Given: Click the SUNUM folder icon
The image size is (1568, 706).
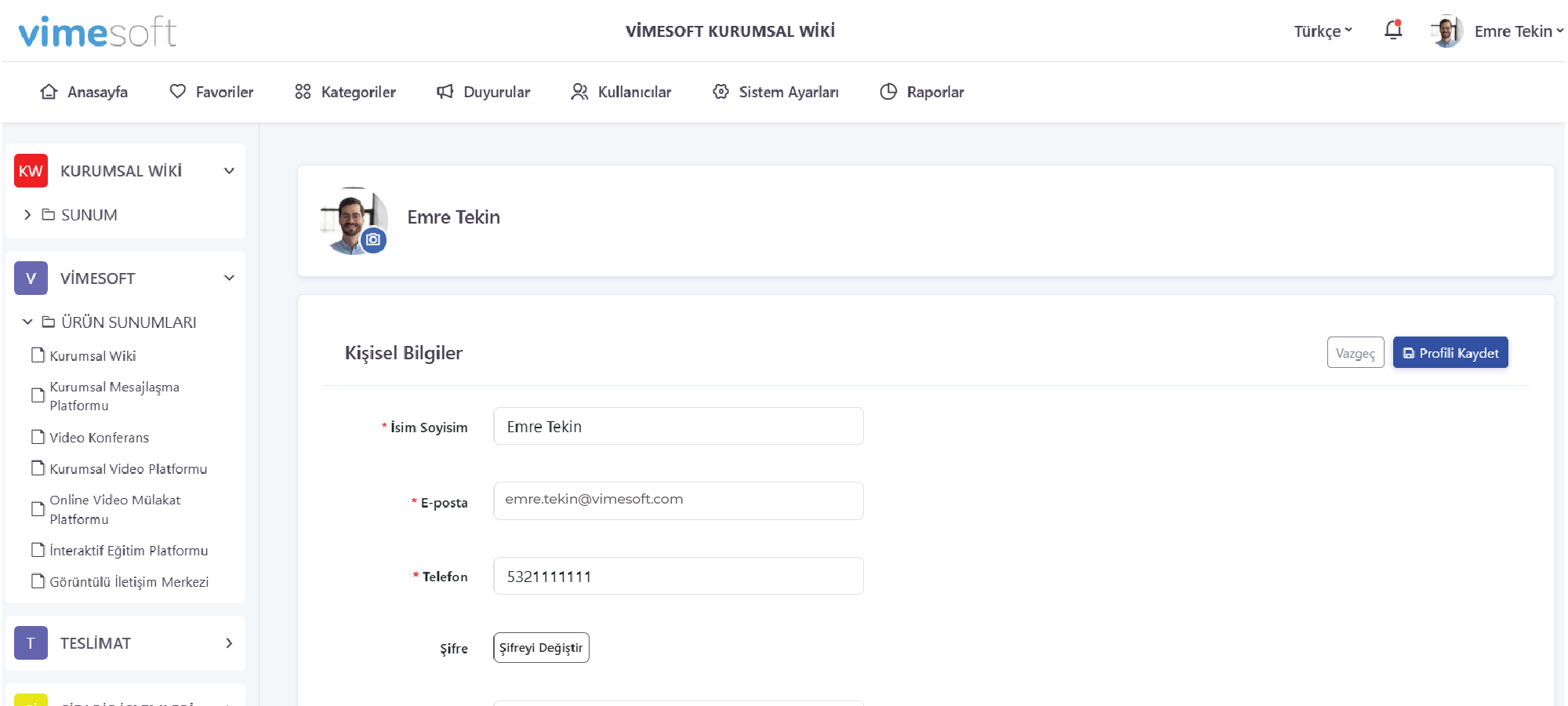Looking at the screenshot, I should (49, 215).
